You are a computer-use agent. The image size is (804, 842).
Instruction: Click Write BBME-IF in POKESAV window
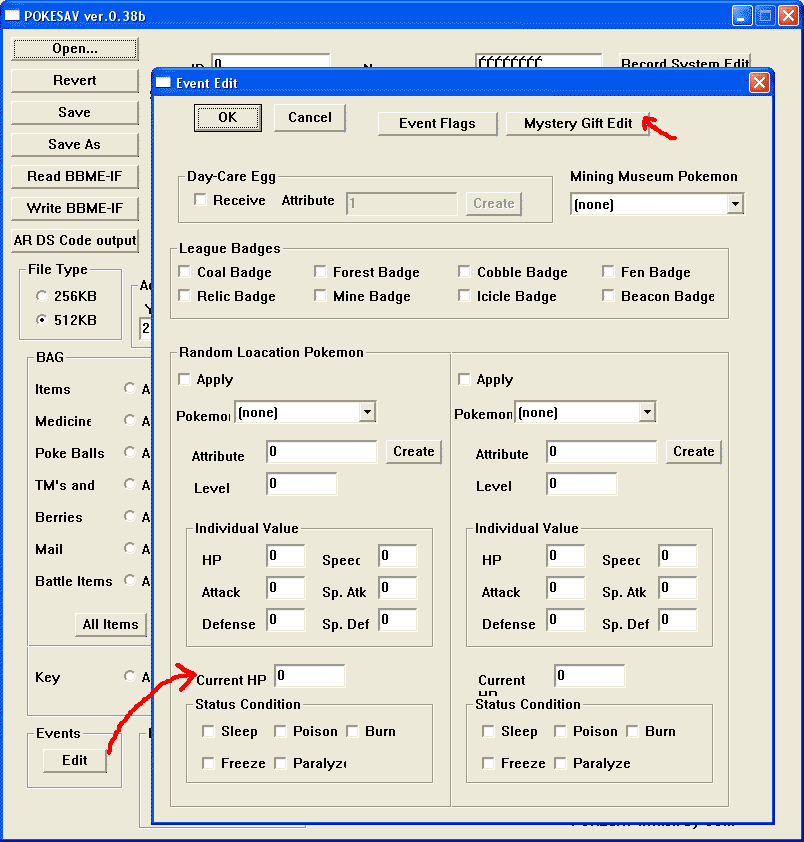click(x=75, y=208)
